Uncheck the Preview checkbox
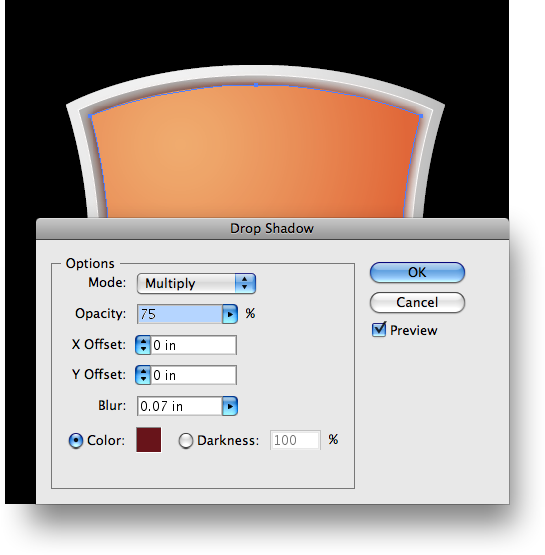The image size is (545, 555). [379, 330]
